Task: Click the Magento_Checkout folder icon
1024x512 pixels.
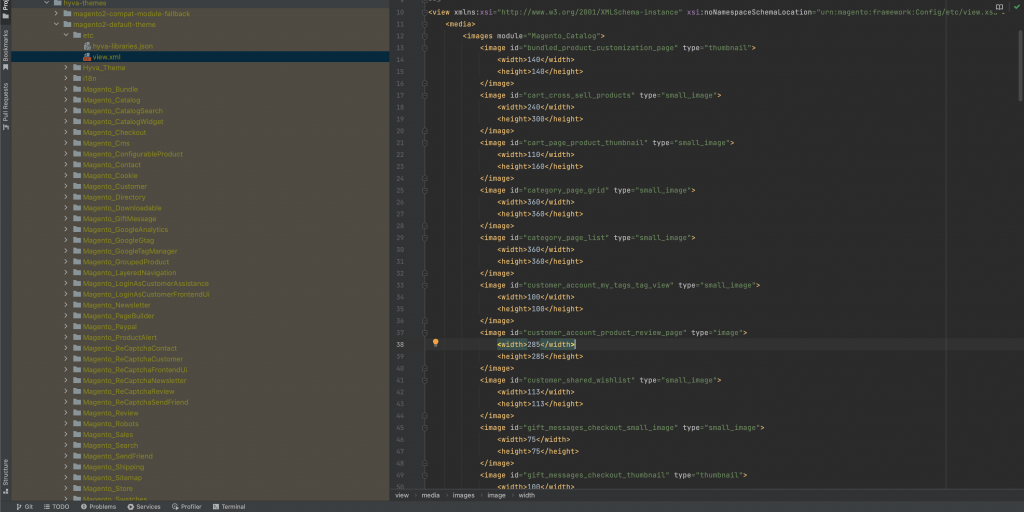Action: point(76,133)
